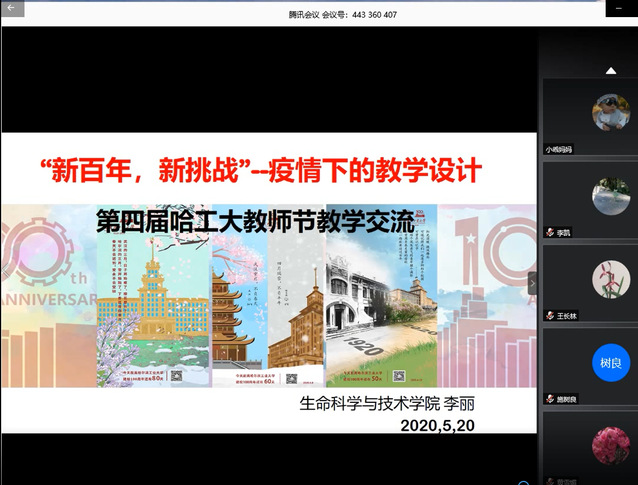Click the subtitle 第四届哈工大教师节教学交流
This screenshot has width=638, height=485.
click(x=255, y=223)
